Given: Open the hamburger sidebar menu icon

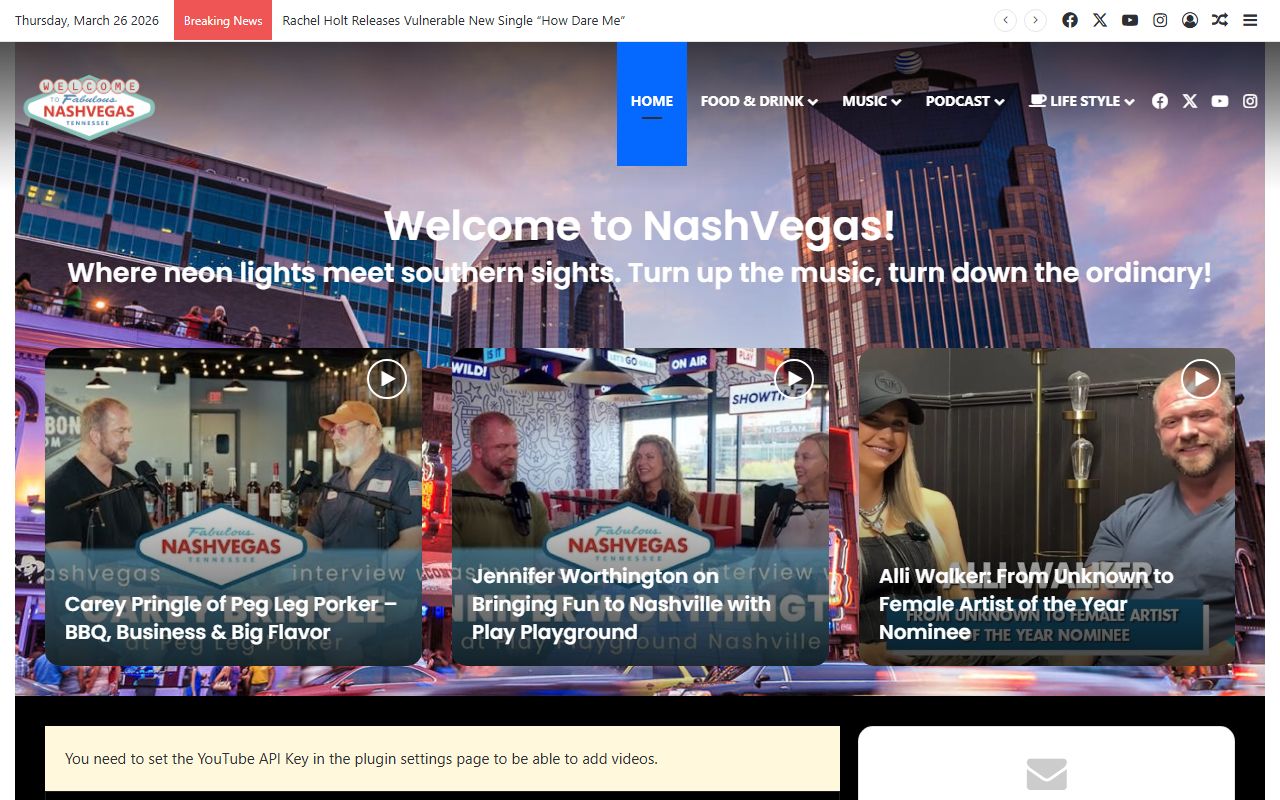Looking at the screenshot, I should [1250, 20].
